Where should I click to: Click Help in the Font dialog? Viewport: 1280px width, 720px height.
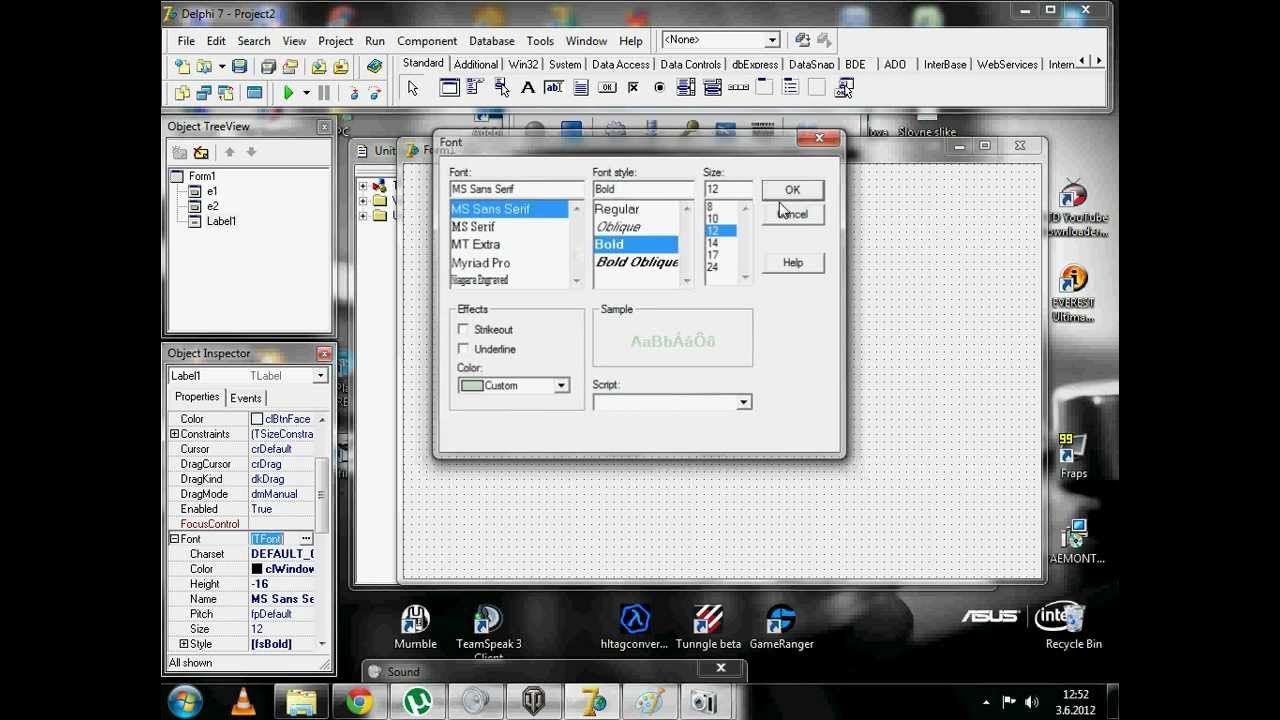pyautogui.click(x=792, y=263)
